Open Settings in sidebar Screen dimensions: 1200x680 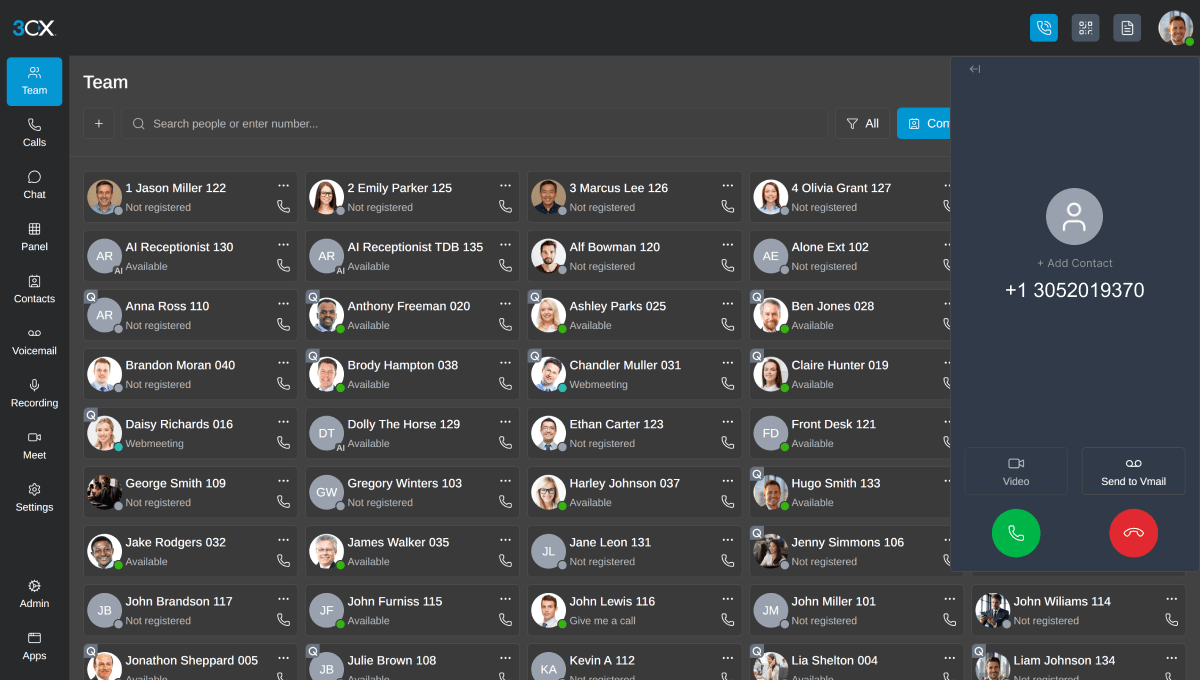pos(34,497)
